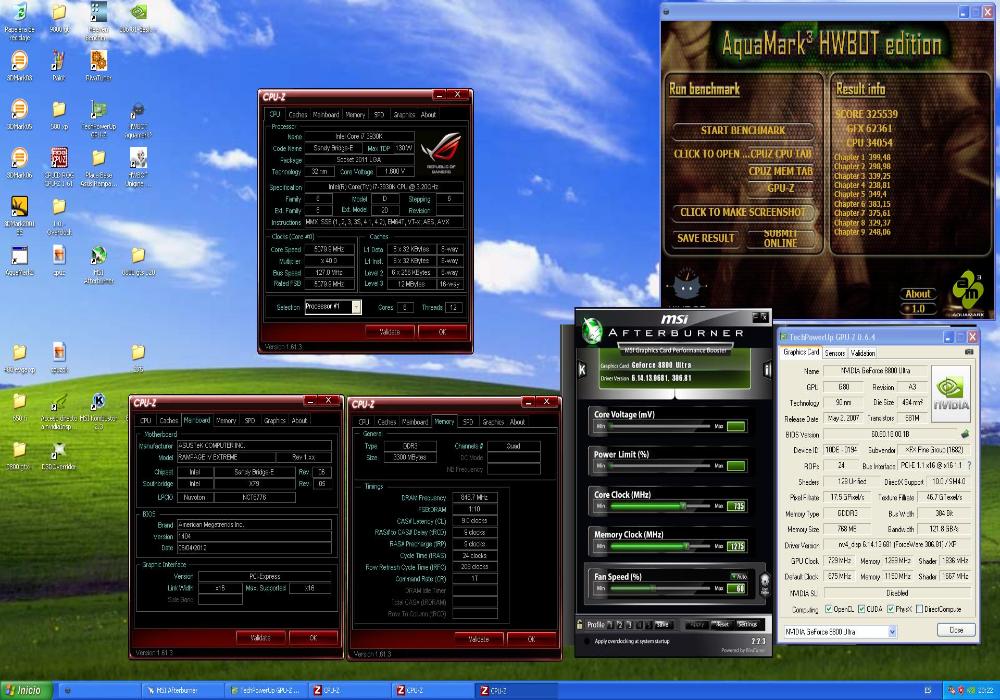
Task: Switch to the Sensors tab in GPU-Z
Action: click(835, 353)
